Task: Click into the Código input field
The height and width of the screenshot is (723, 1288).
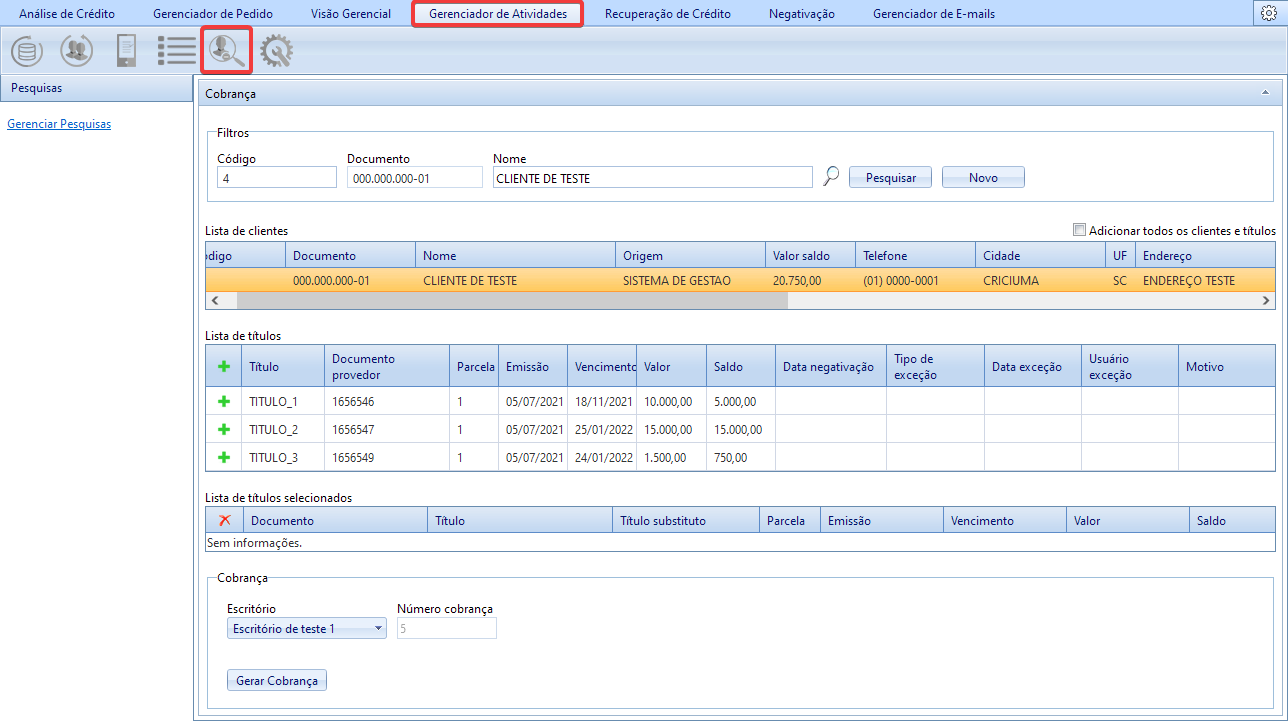Action: coord(277,177)
